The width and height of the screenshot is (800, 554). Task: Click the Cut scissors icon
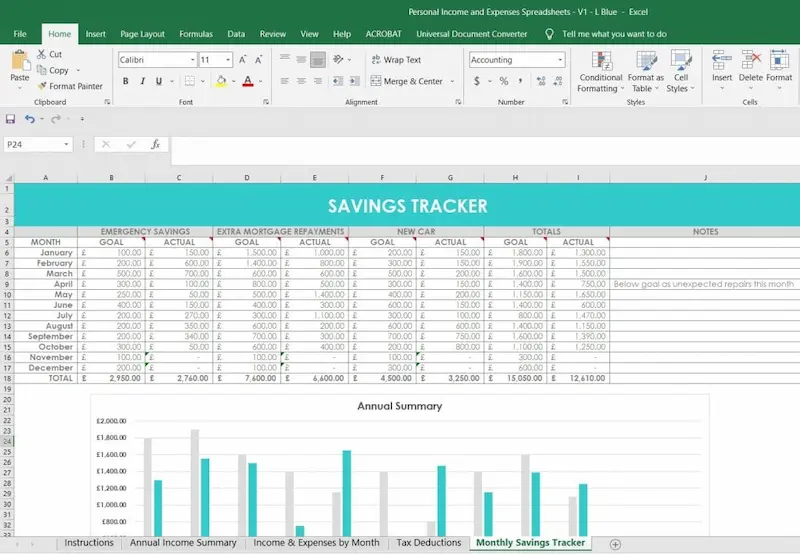tap(41, 54)
